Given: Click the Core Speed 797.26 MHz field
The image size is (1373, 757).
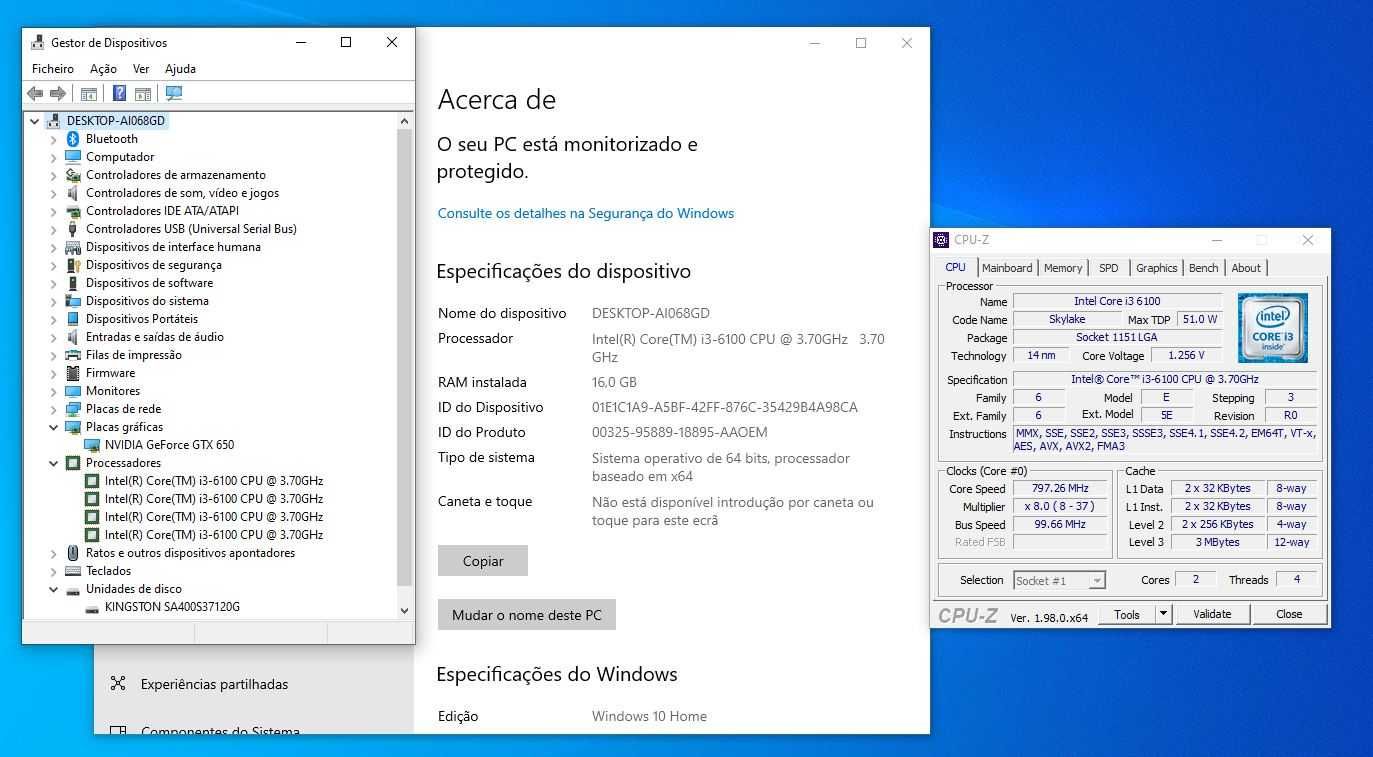Looking at the screenshot, I should tap(1058, 489).
